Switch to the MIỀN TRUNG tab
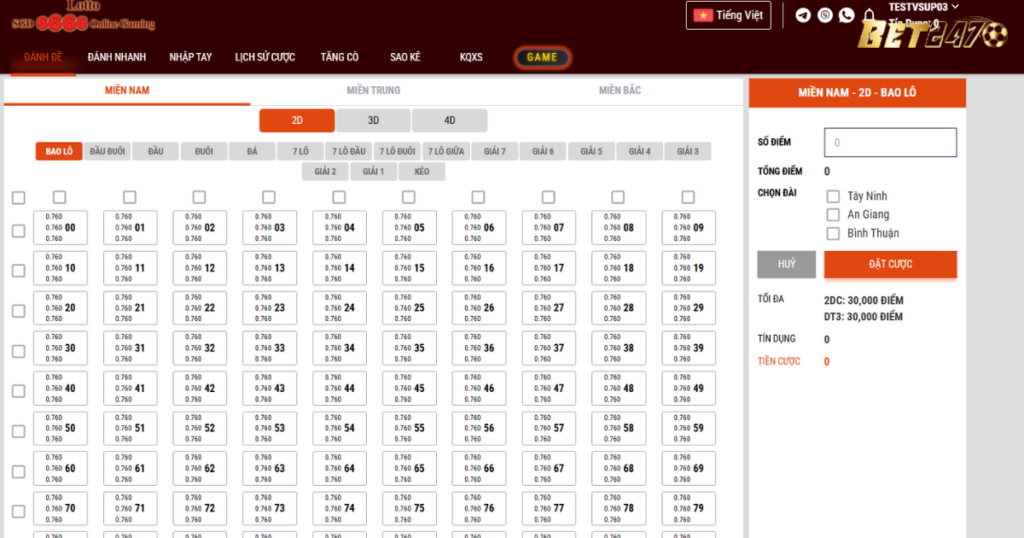 tap(374, 90)
